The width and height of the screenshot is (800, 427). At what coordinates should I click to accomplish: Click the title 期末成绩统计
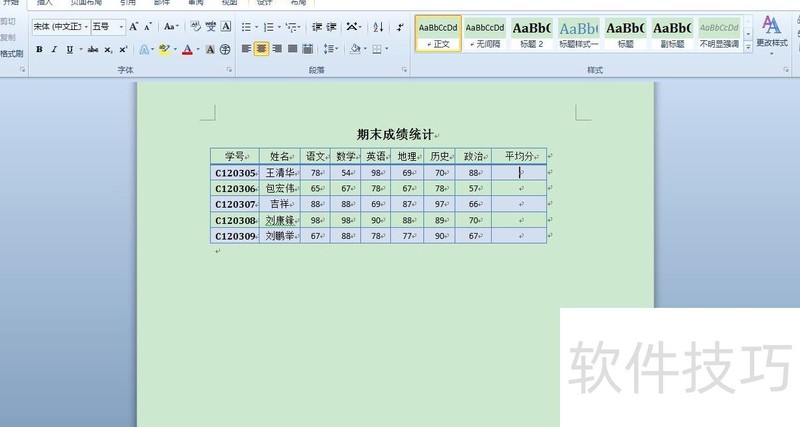395,135
